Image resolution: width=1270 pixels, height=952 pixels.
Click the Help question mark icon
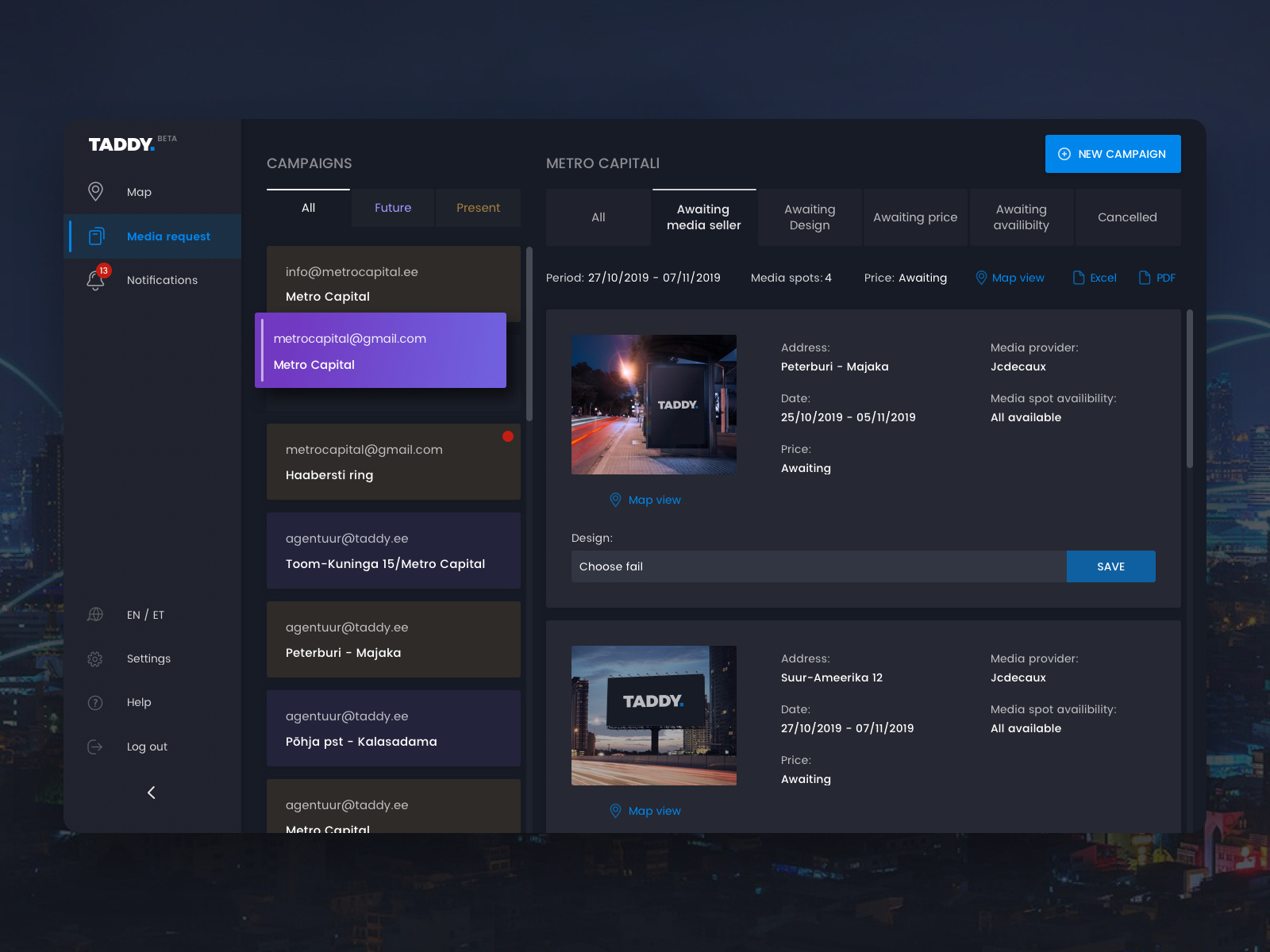click(95, 702)
